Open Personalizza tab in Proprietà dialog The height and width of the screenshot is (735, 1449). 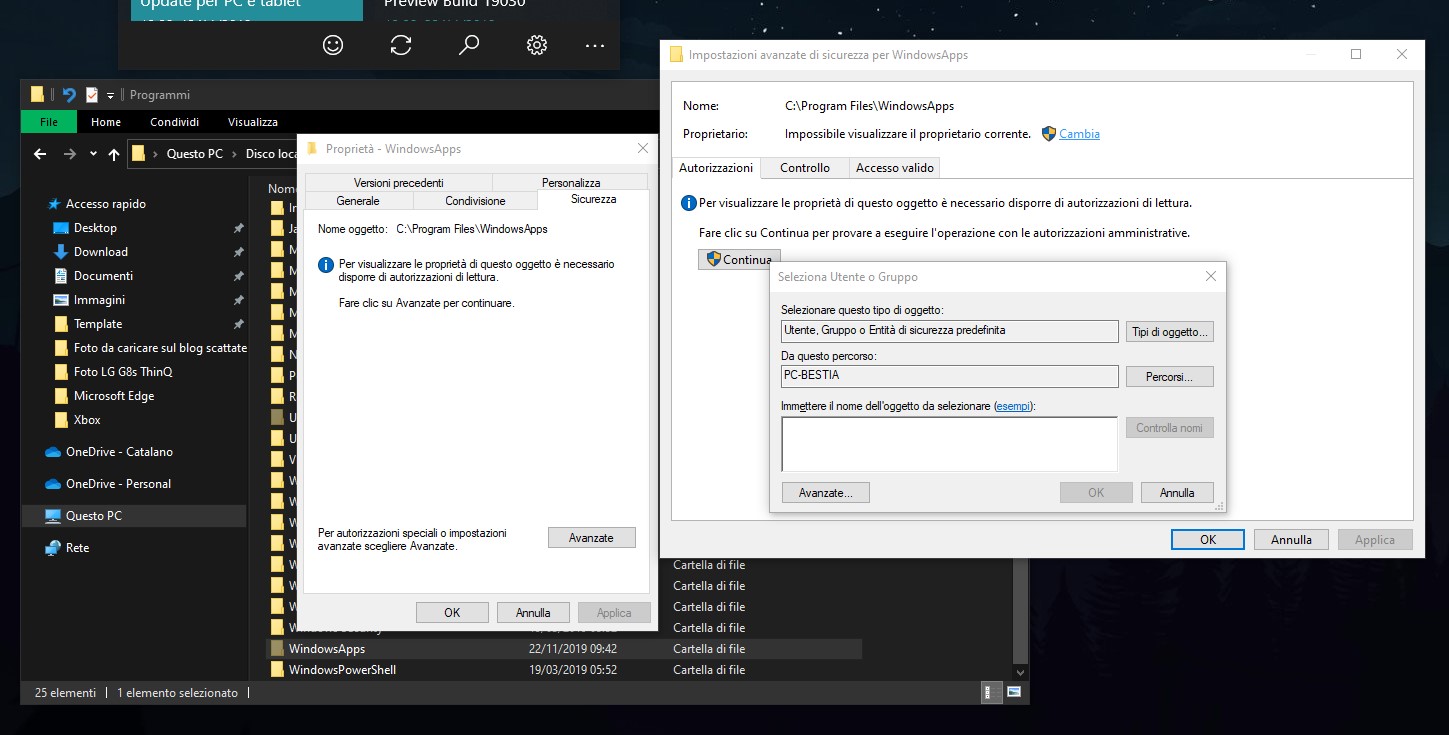[571, 182]
